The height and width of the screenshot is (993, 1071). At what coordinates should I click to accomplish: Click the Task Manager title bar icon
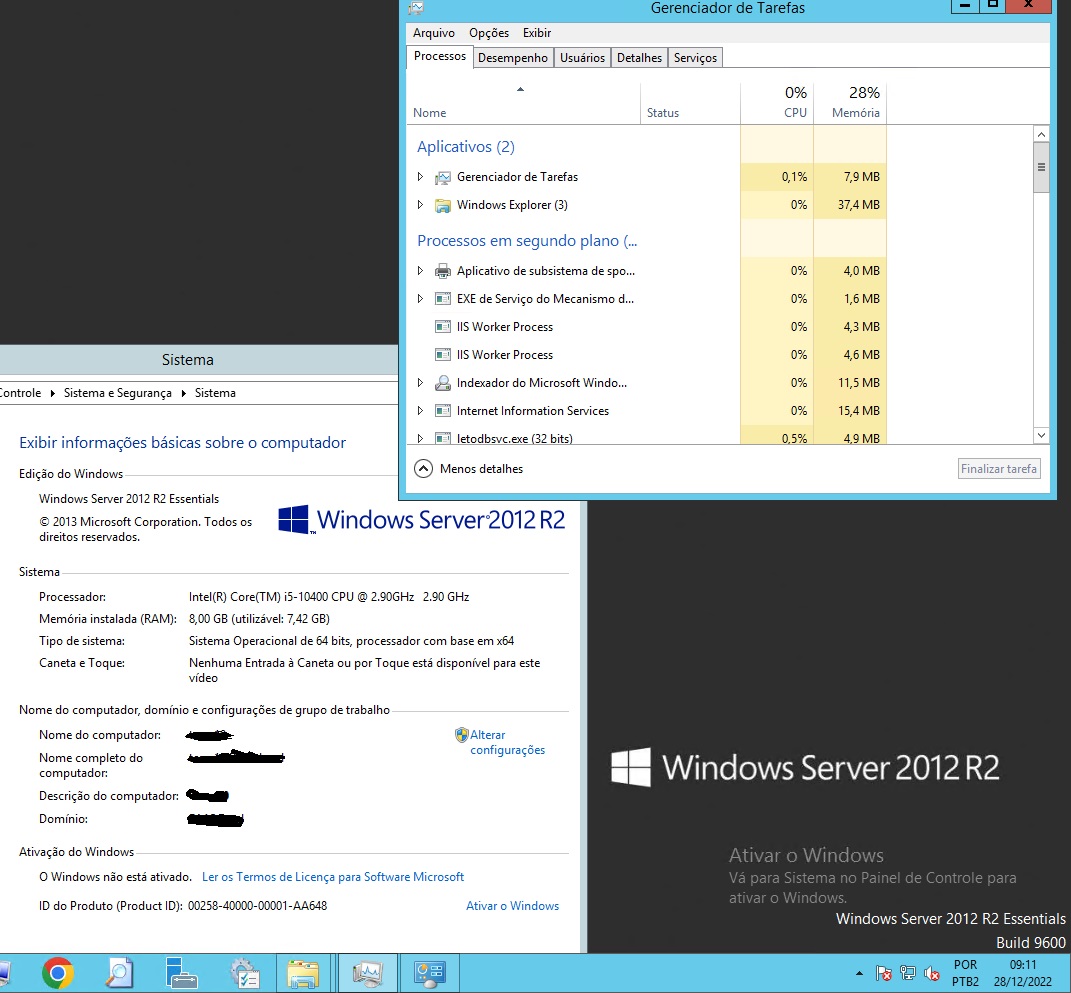click(416, 8)
